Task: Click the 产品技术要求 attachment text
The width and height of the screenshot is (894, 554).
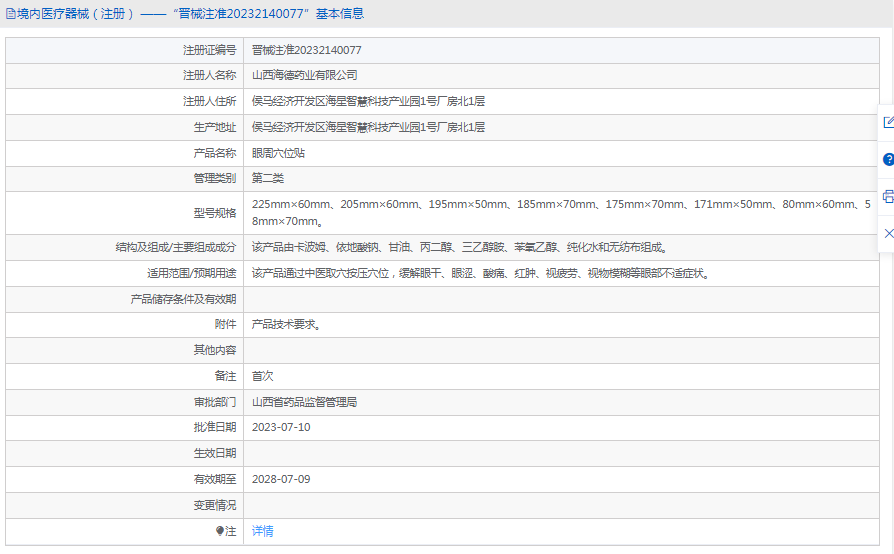Action: click(286, 324)
